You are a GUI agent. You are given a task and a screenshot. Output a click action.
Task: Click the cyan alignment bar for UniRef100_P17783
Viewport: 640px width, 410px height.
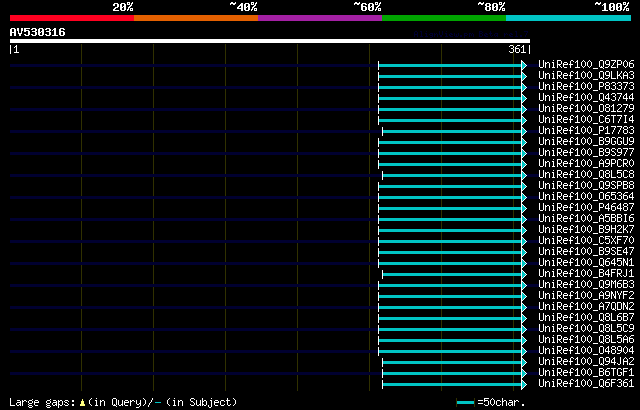pos(452,131)
